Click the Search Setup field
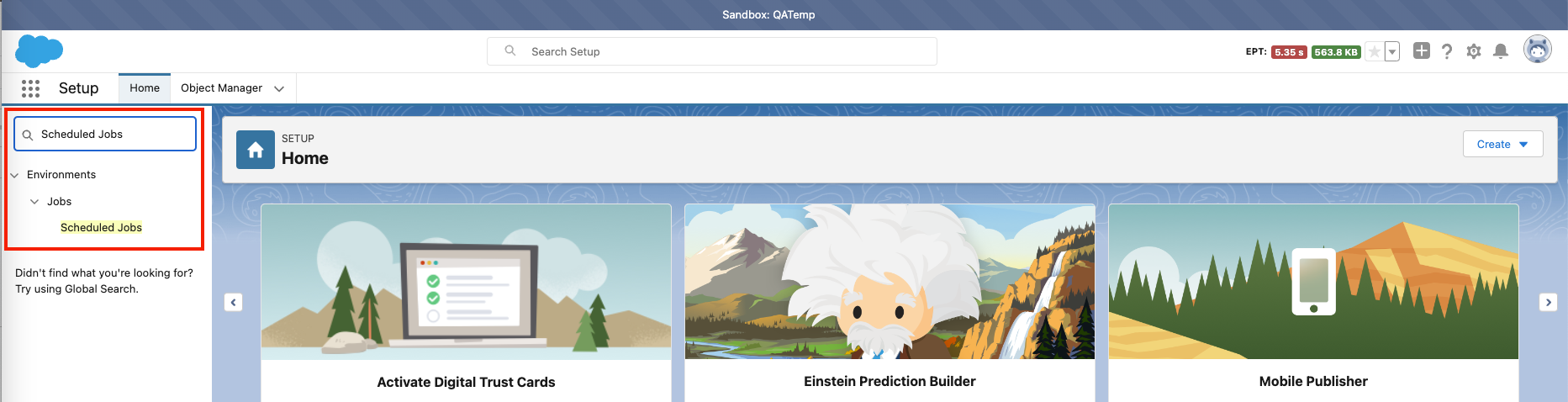The image size is (1568, 402). pyautogui.click(x=723, y=51)
